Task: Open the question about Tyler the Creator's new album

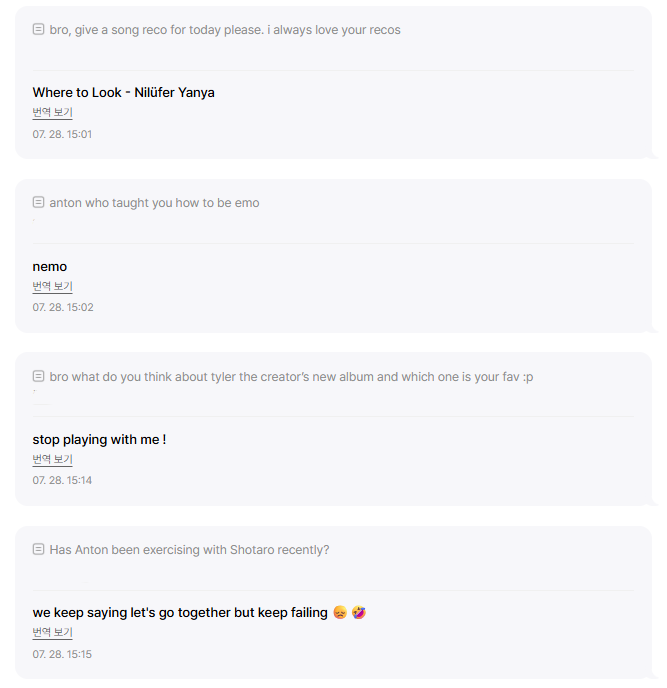Action: 291,377
